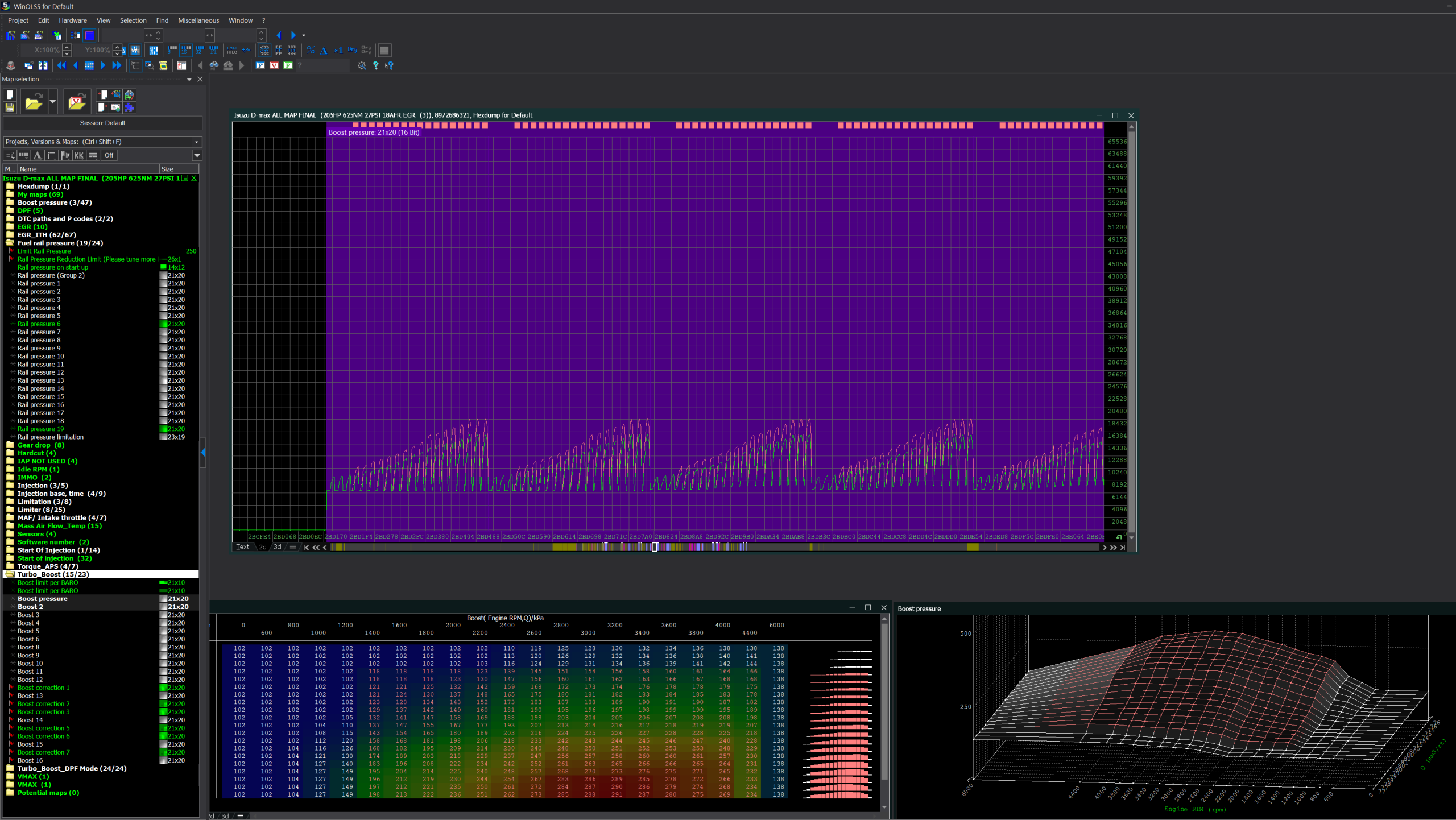The width and height of the screenshot is (1456, 820).
Task: Click the Org original values icon
Action: click(352, 50)
